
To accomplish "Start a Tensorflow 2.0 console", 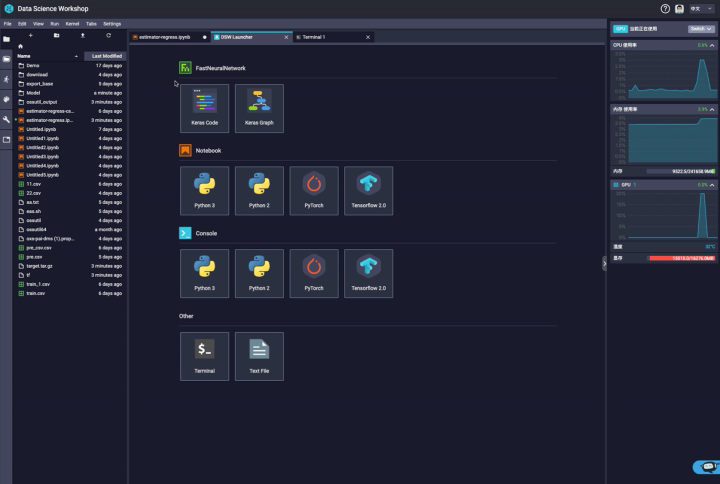I will [368, 274].
